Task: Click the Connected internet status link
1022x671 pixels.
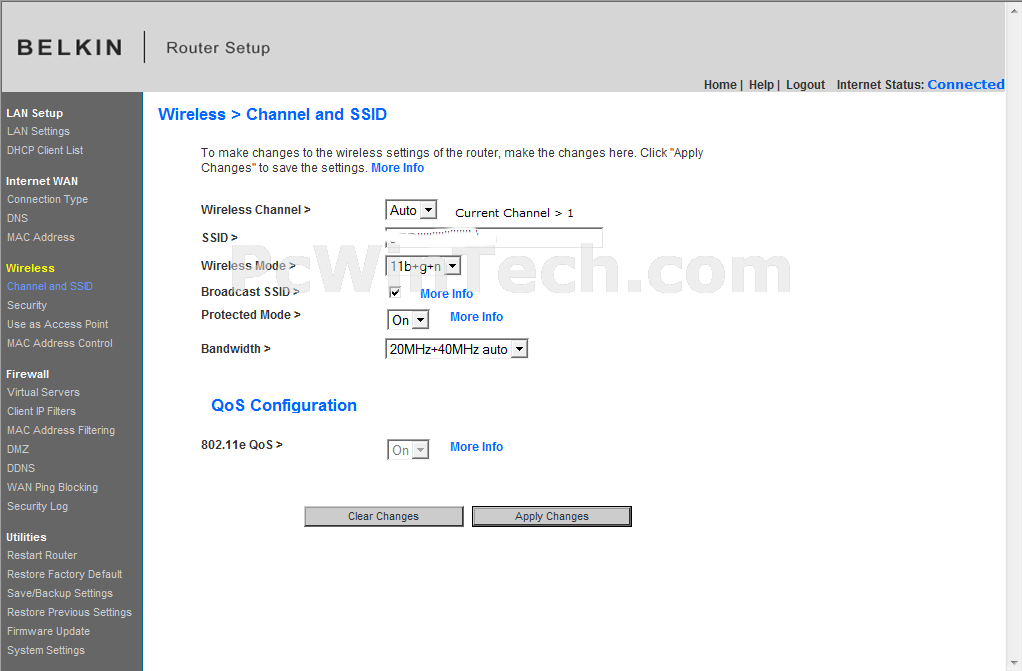Action: pos(965,85)
